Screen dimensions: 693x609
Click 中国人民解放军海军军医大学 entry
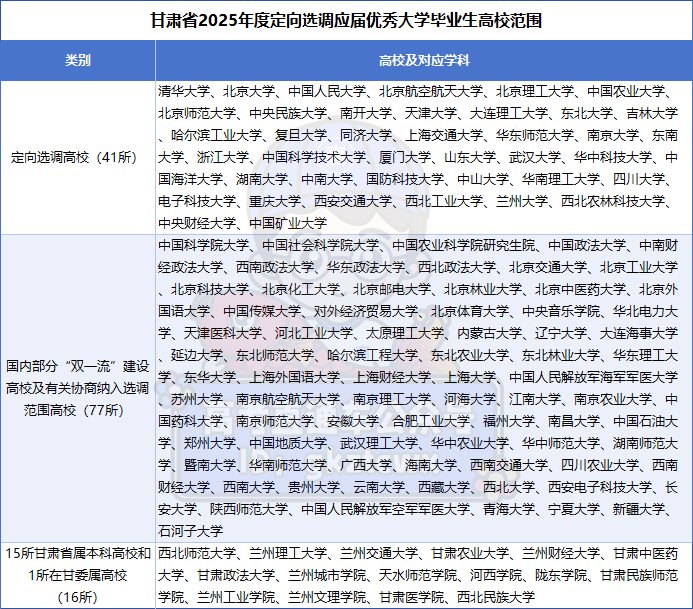pos(594,377)
